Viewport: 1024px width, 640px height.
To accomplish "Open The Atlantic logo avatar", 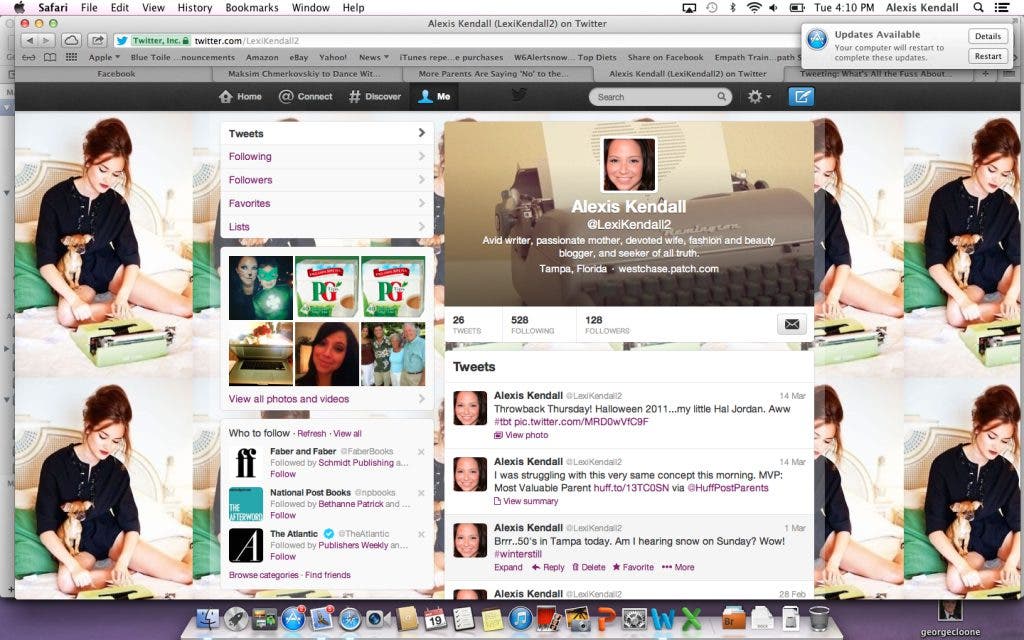I will [x=246, y=545].
